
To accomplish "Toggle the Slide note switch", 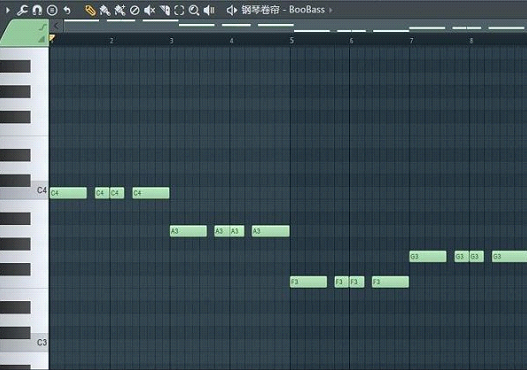I will click(43, 27).
